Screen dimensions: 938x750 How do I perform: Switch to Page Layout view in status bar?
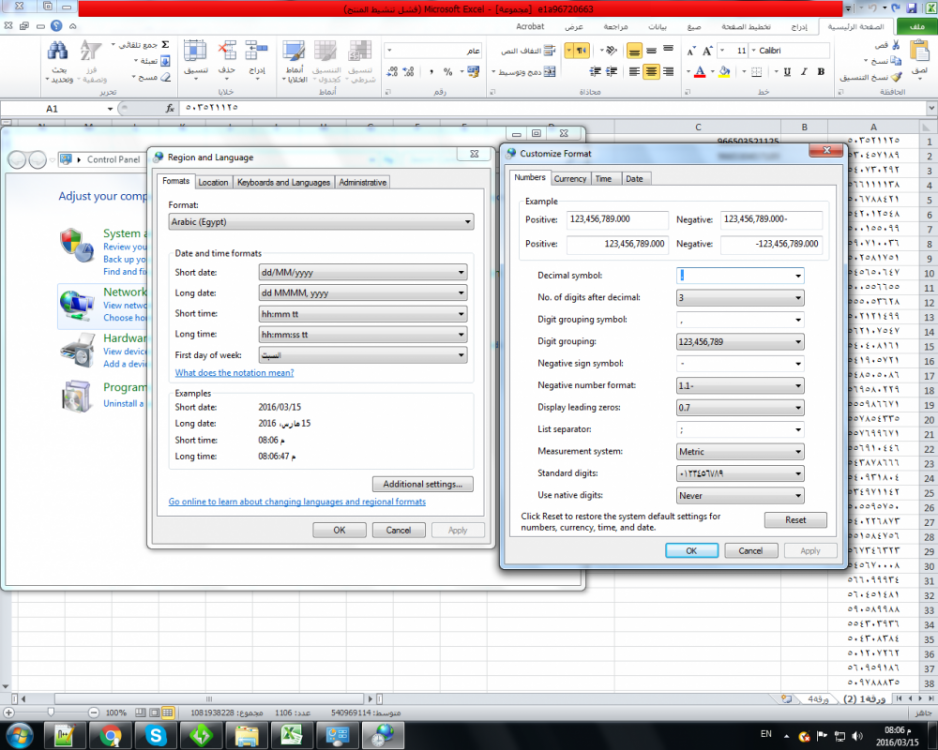tap(154, 712)
